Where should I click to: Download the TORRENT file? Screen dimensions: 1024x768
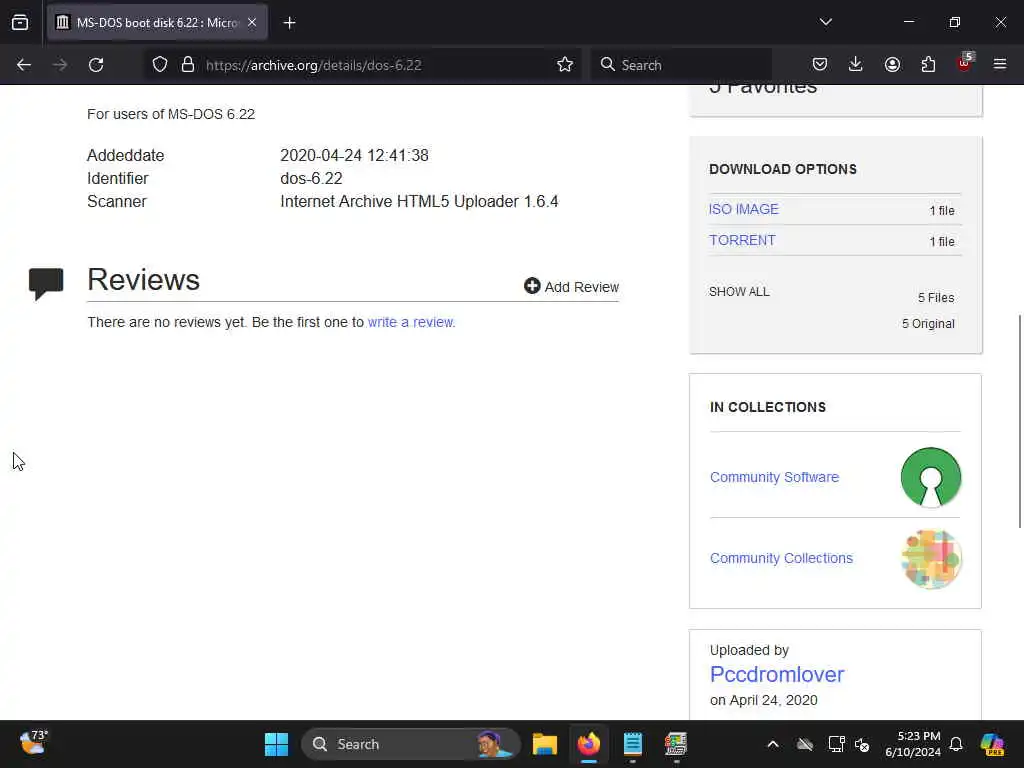pyautogui.click(x=742, y=240)
